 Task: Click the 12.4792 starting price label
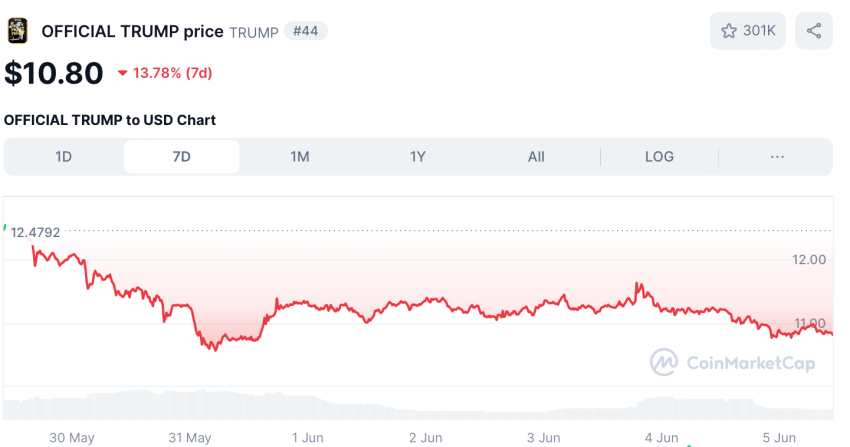point(36,232)
